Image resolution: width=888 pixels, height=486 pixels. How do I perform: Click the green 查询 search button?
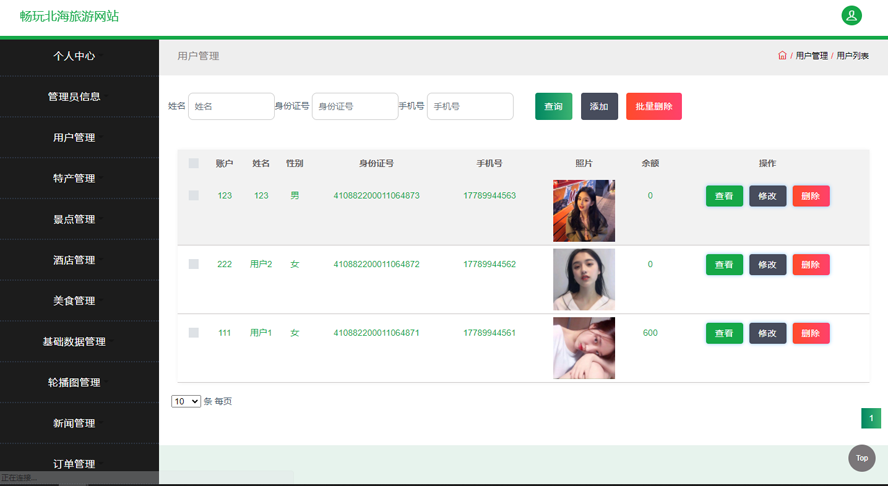[x=553, y=107]
